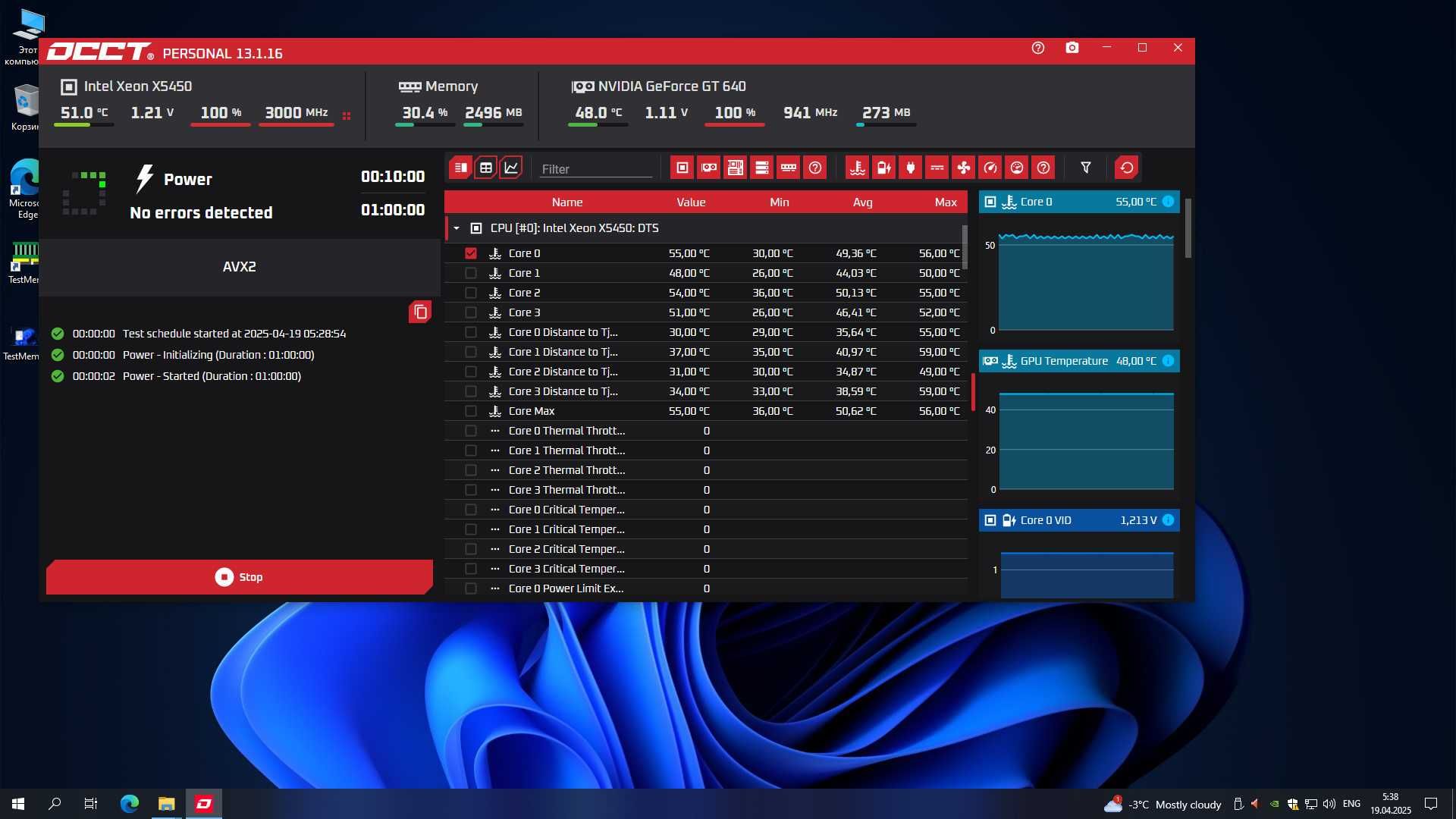
Task: Click the CPU usage 100 % bar
Action: click(221, 125)
